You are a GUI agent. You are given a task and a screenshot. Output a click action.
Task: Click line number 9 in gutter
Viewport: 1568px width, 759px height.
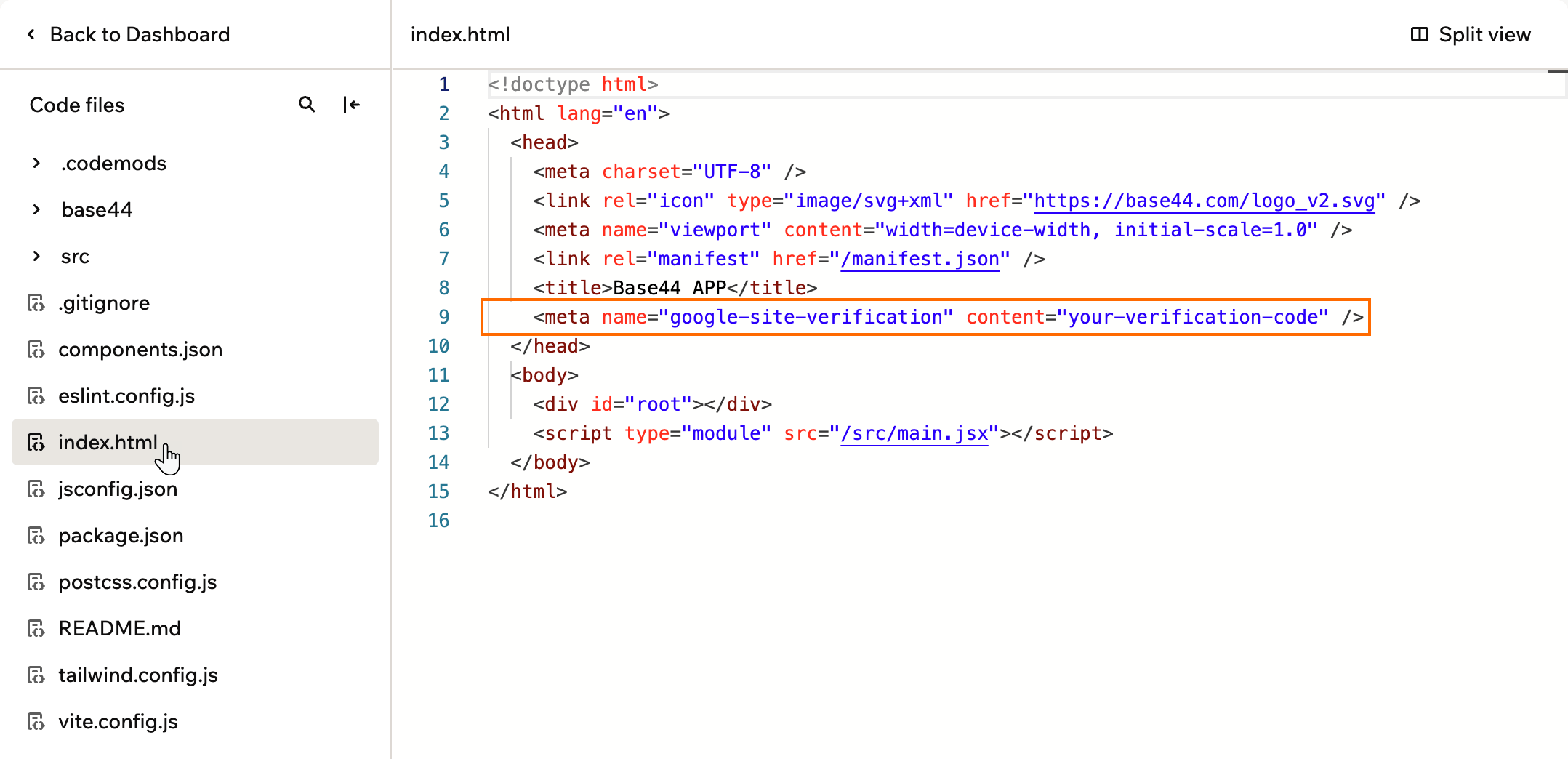(443, 317)
